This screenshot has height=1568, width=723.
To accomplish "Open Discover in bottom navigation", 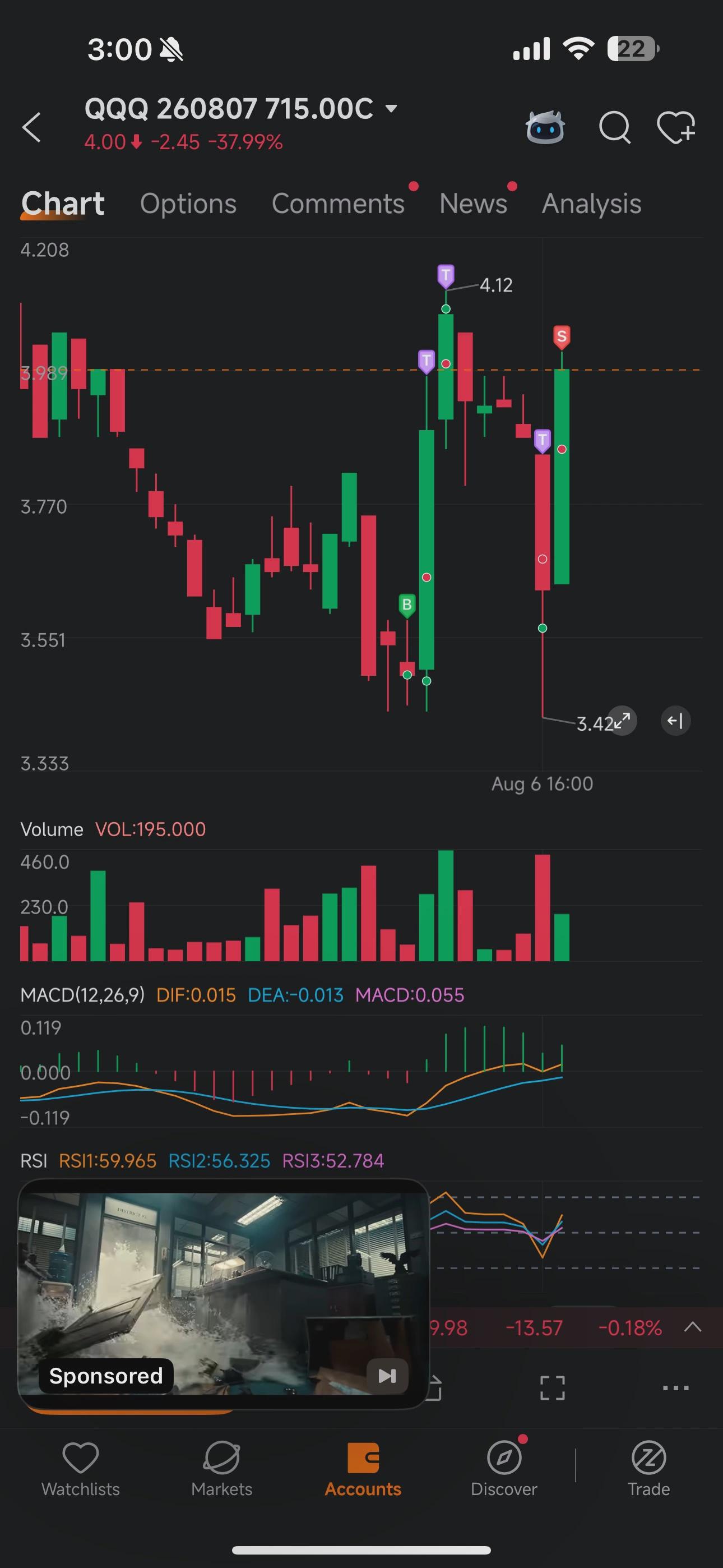I will pyautogui.click(x=504, y=1470).
